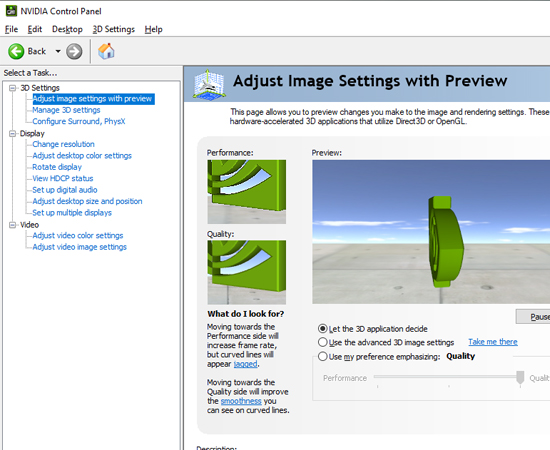Open the Desktop menu

[67, 29]
